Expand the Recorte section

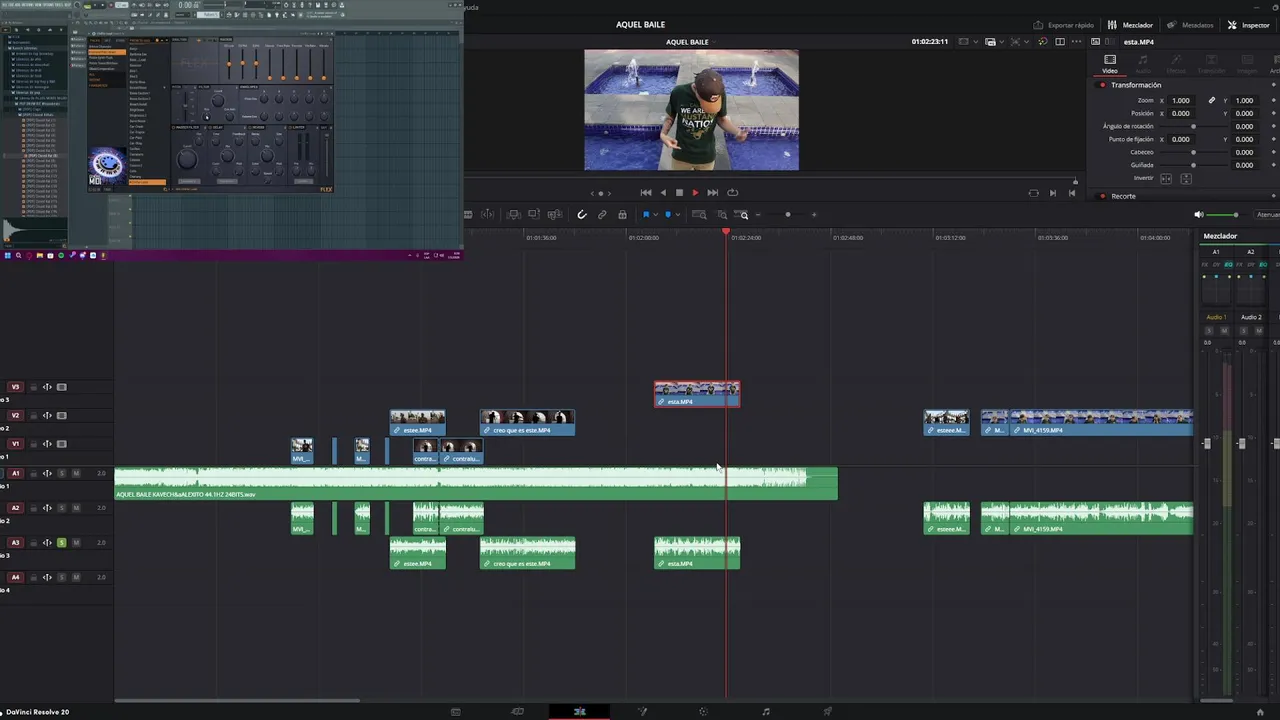pos(1123,196)
